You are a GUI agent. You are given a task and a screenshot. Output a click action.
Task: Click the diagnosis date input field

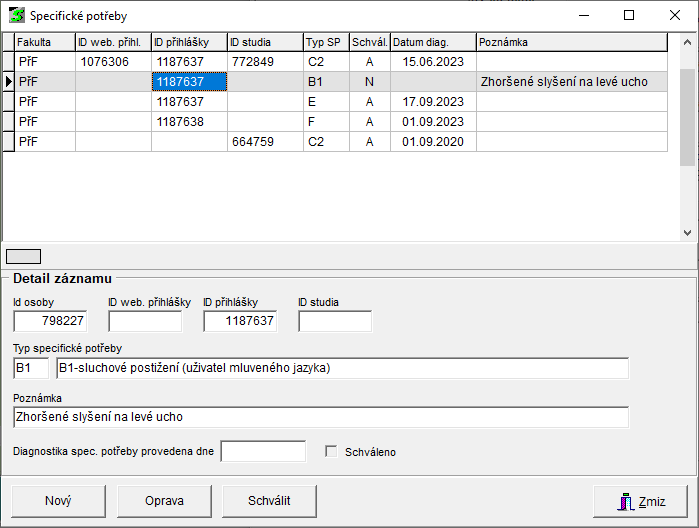262,452
